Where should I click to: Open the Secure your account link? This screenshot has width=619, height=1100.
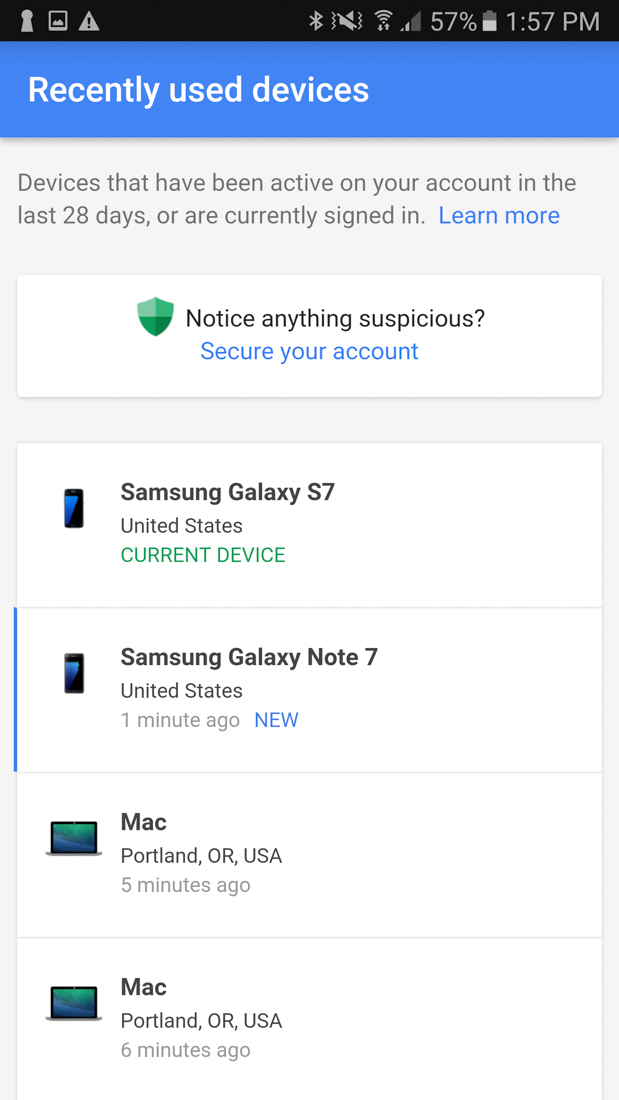(309, 351)
